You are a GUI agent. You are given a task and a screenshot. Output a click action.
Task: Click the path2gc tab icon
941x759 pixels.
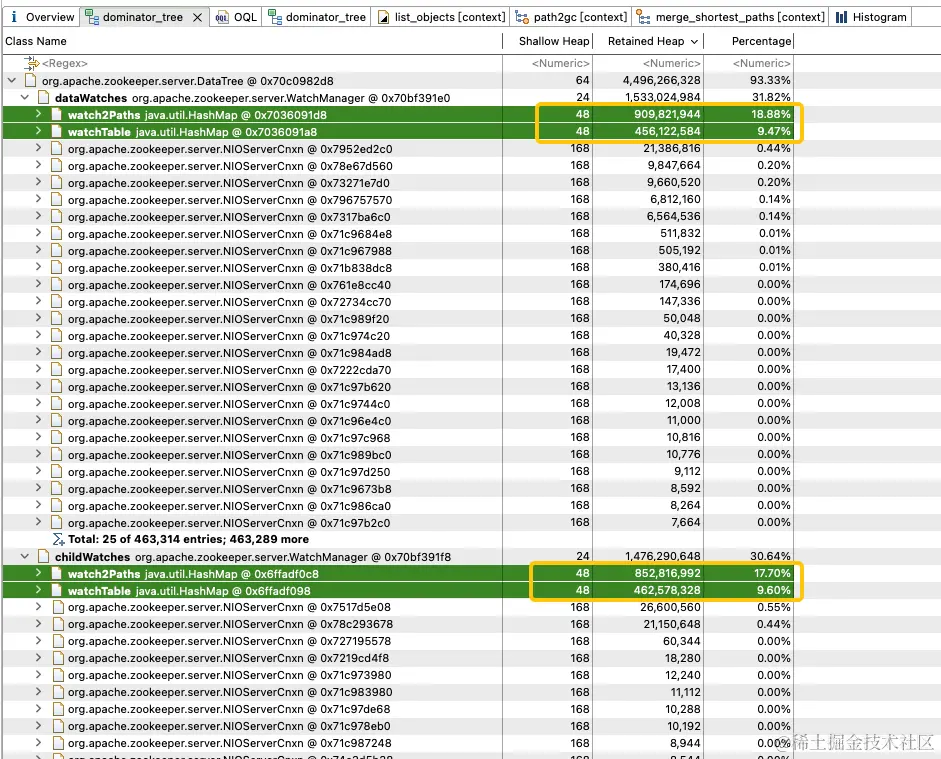(x=522, y=17)
